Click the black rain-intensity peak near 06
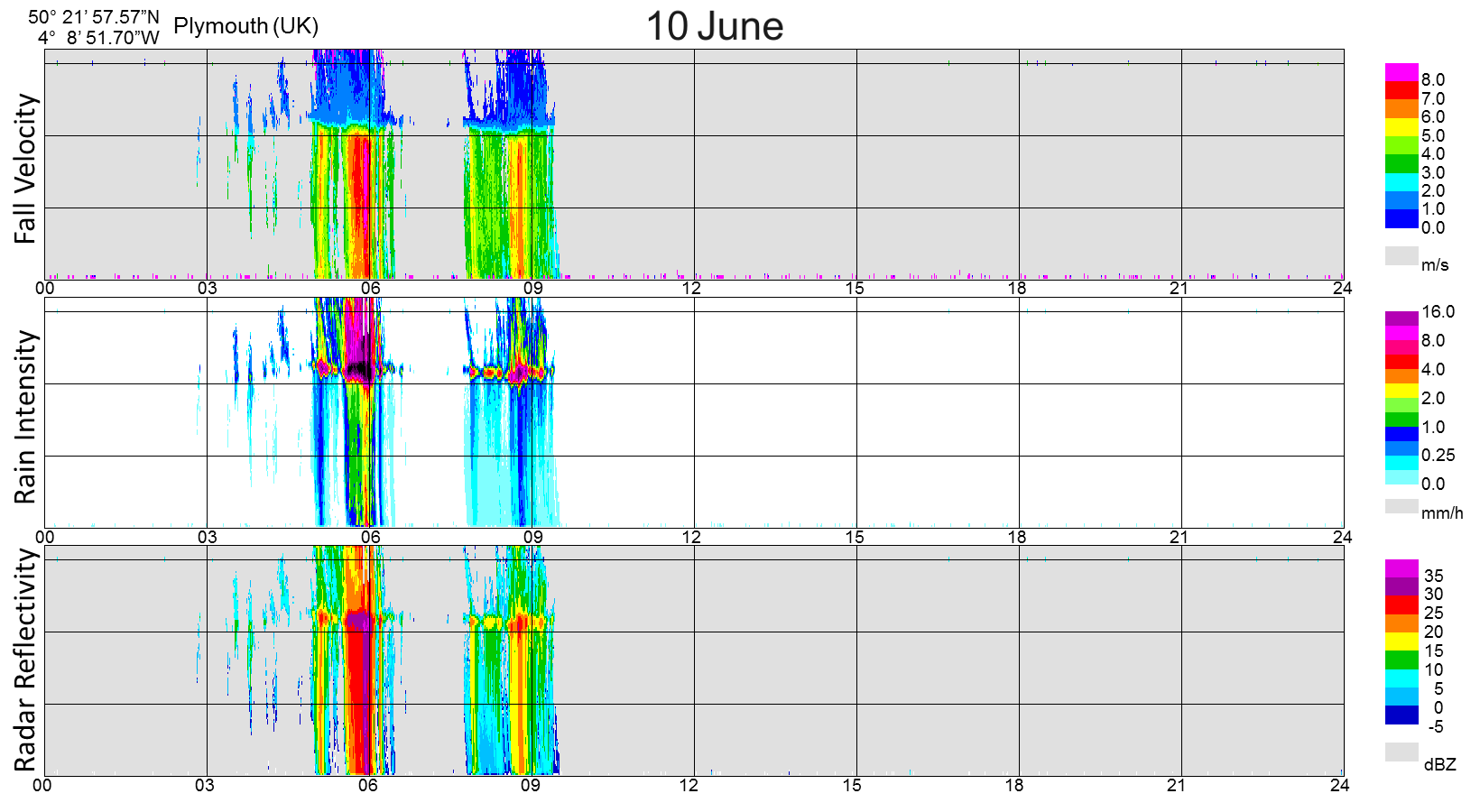 360,370
